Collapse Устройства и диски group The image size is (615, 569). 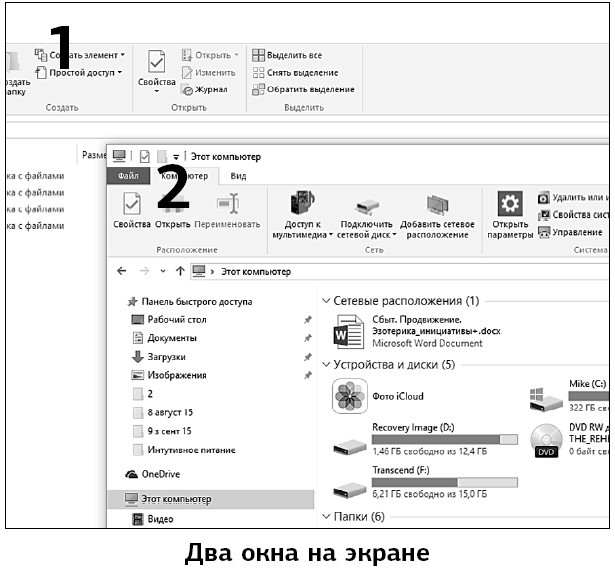pos(326,365)
